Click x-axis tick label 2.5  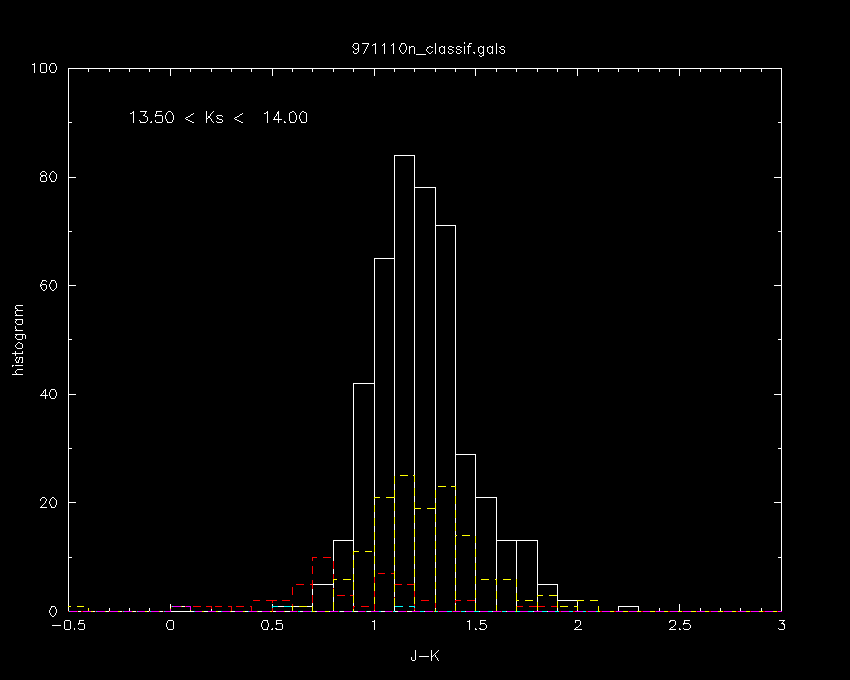pyautogui.click(x=680, y=625)
